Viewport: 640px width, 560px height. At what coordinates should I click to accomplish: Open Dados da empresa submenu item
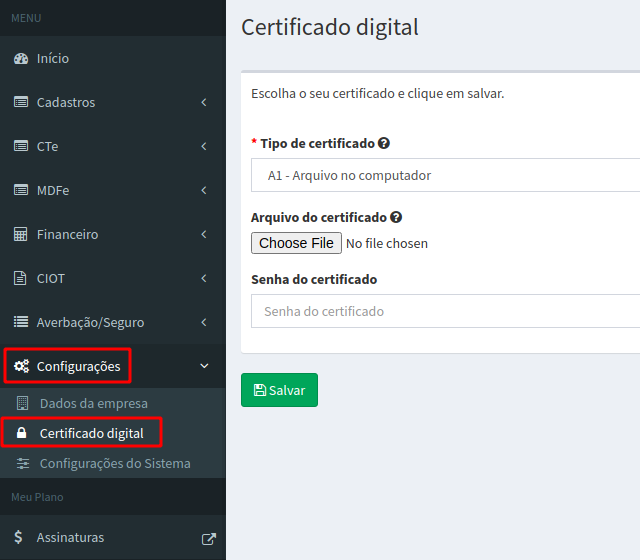(93, 403)
